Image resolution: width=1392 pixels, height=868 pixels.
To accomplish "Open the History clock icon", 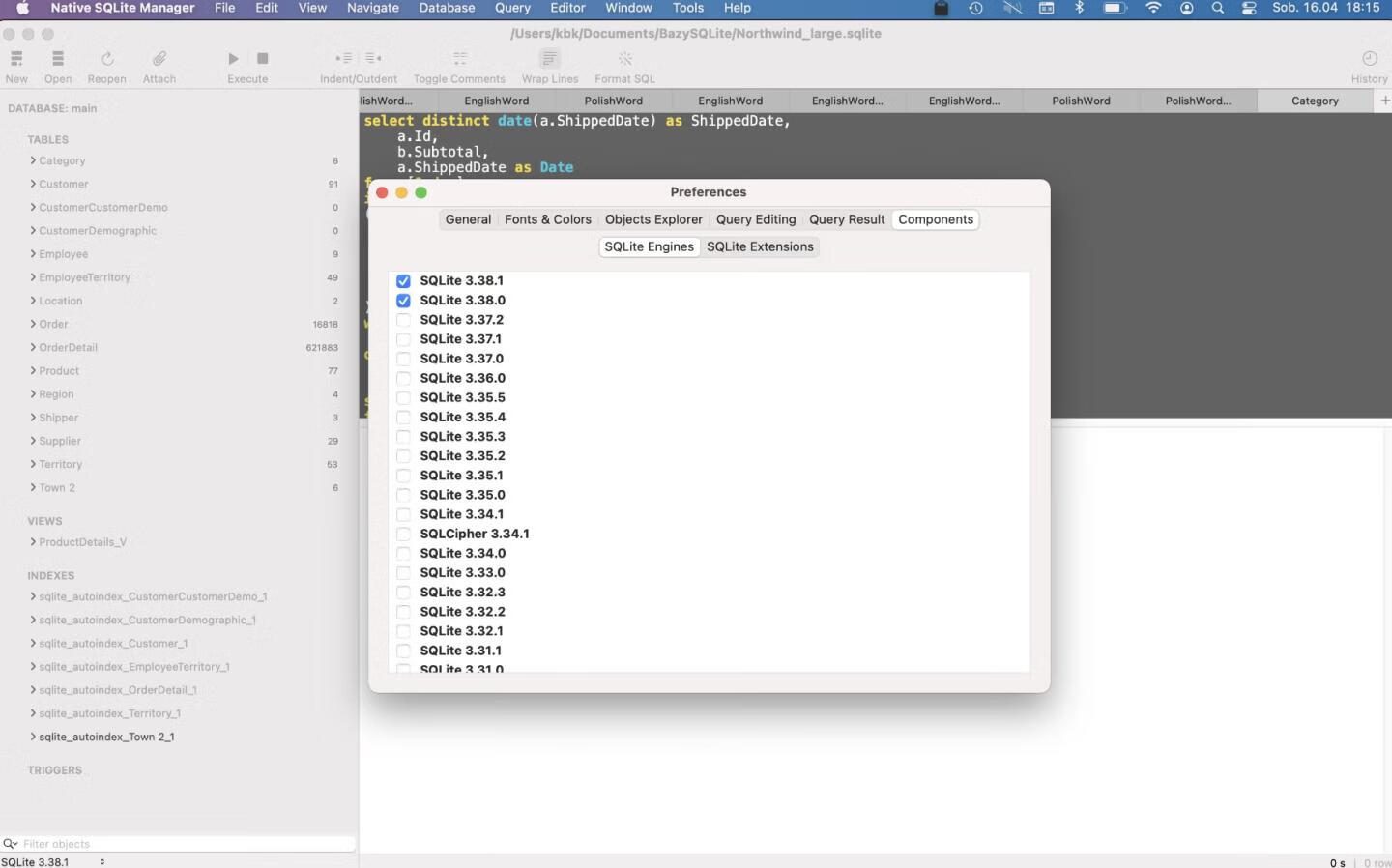I will coord(1369,59).
